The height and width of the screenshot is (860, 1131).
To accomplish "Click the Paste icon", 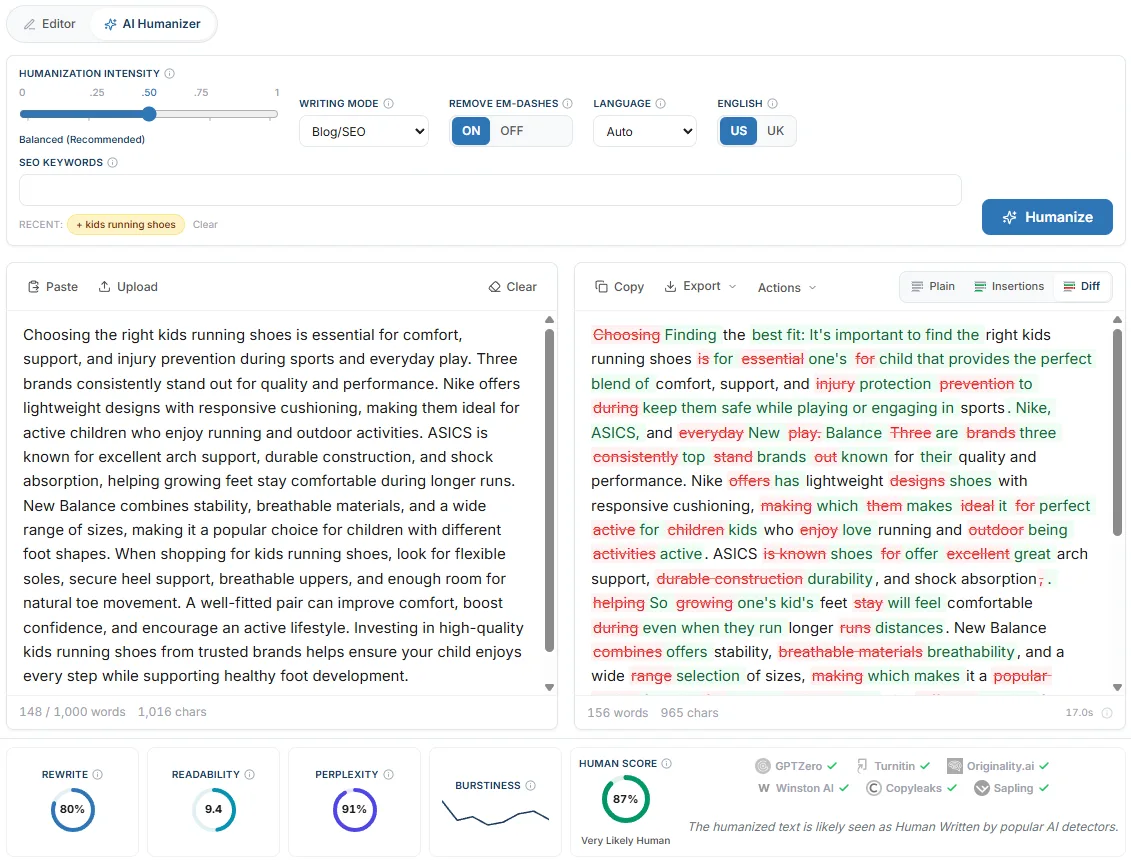I will point(34,286).
